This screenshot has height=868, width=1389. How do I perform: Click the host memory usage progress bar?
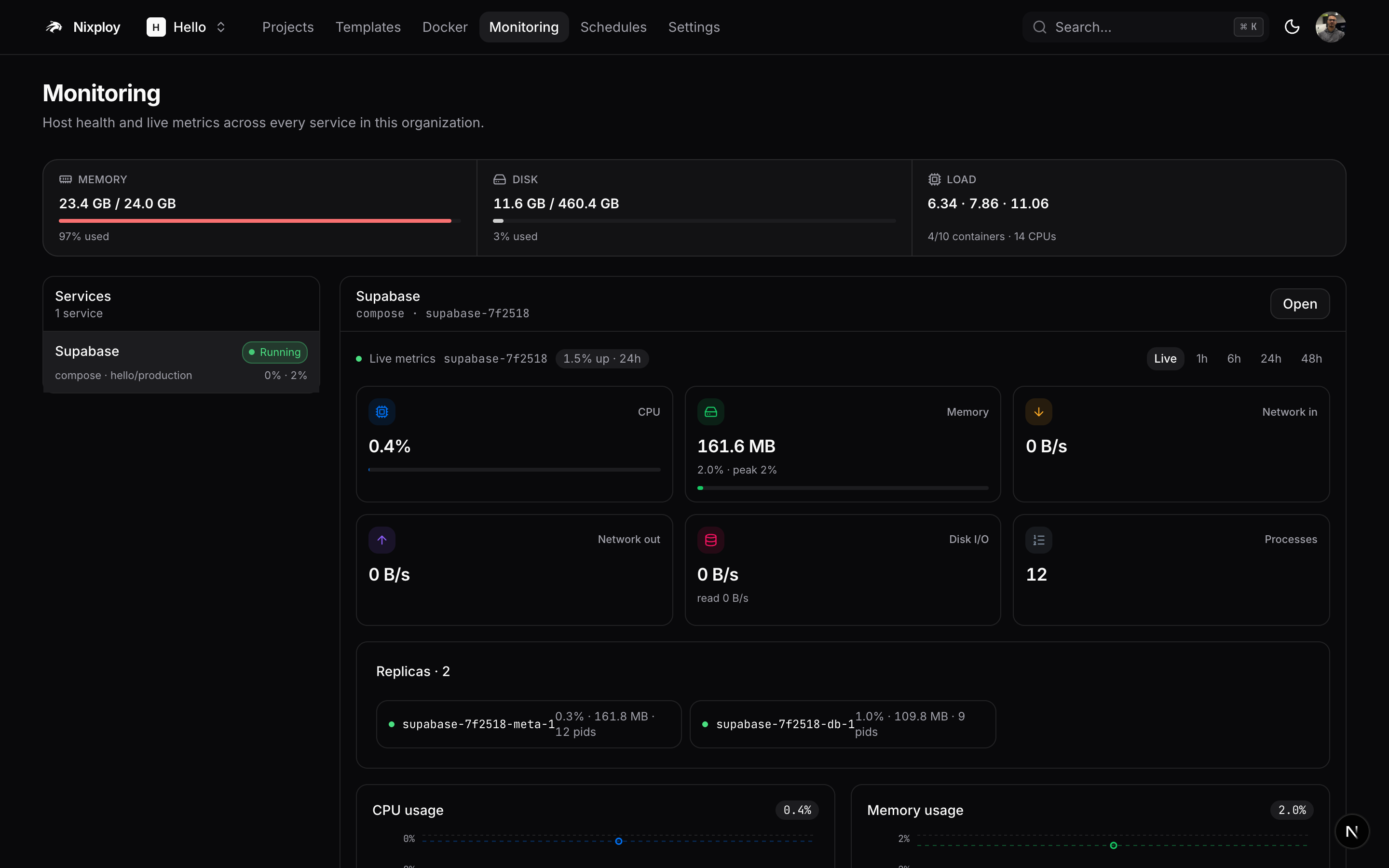tap(259, 220)
